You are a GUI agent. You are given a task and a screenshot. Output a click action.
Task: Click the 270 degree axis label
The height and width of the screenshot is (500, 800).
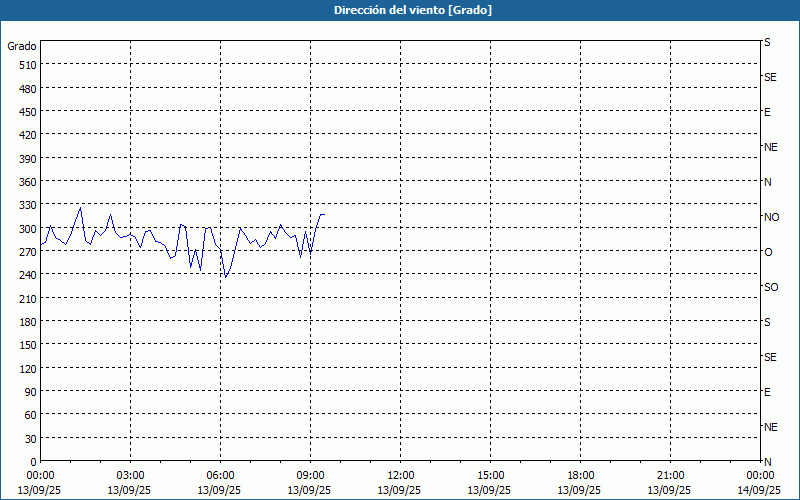(28, 252)
